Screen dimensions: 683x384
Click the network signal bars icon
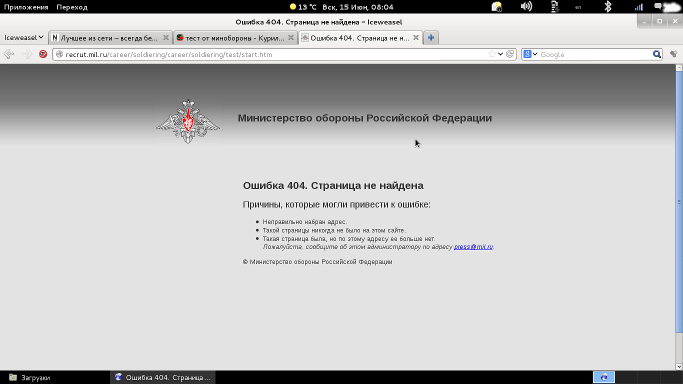(x=639, y=7)
